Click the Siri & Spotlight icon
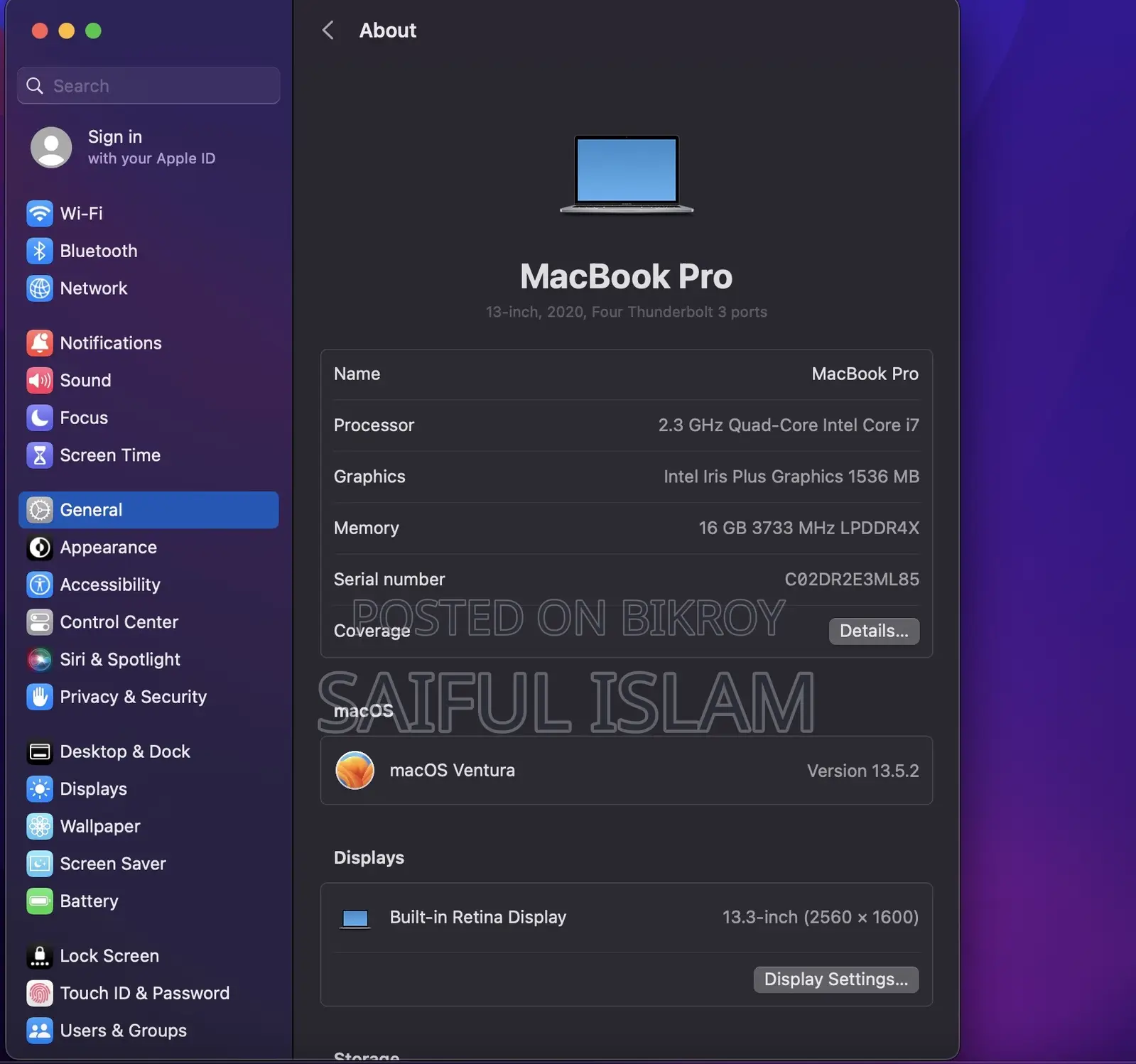The image size is (1136, 1064). [x=40, y=660]
